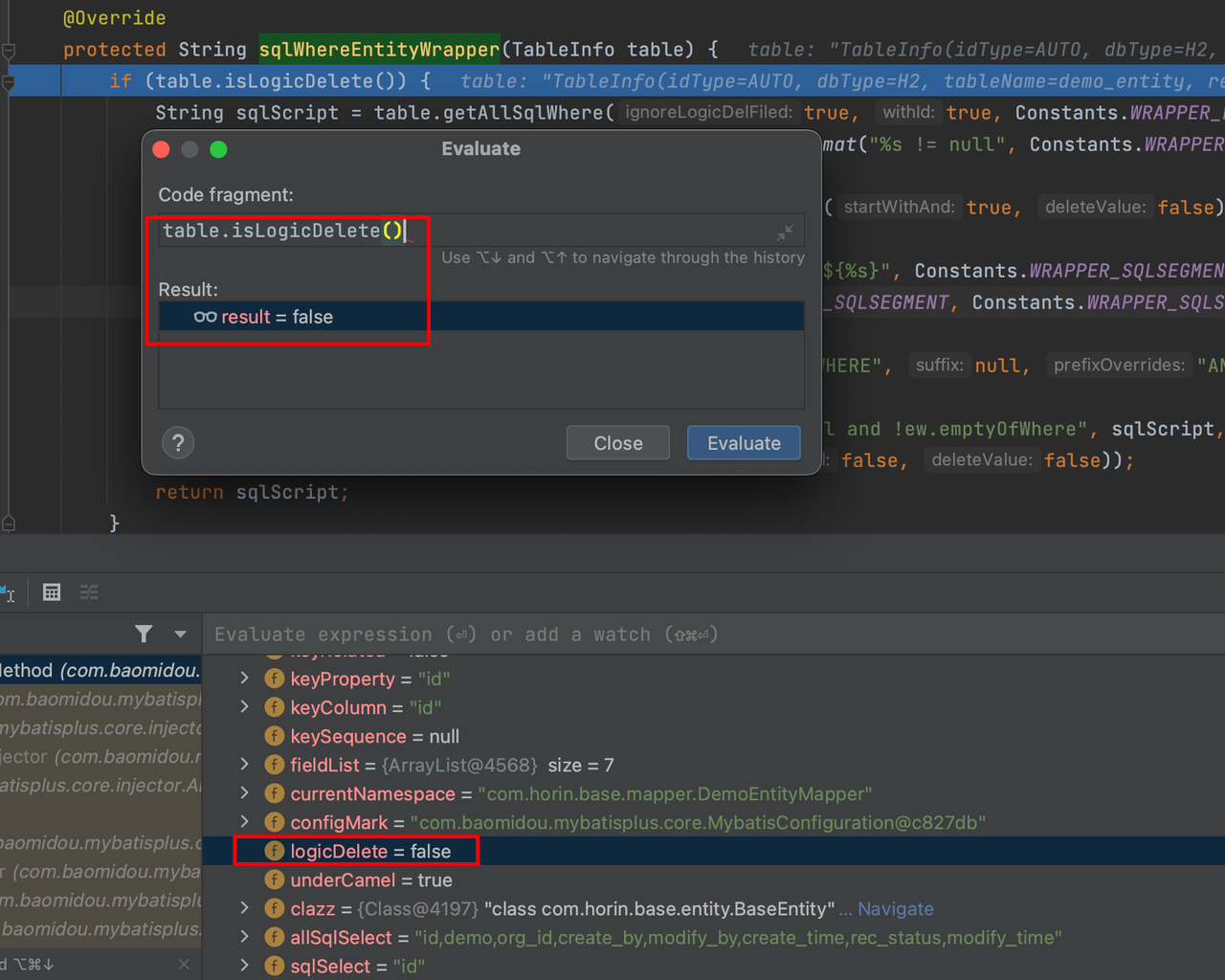Select the 'fieldList = {ArrayList@4568}' row
Screen dimensions: 1225x980
[714, 765]
